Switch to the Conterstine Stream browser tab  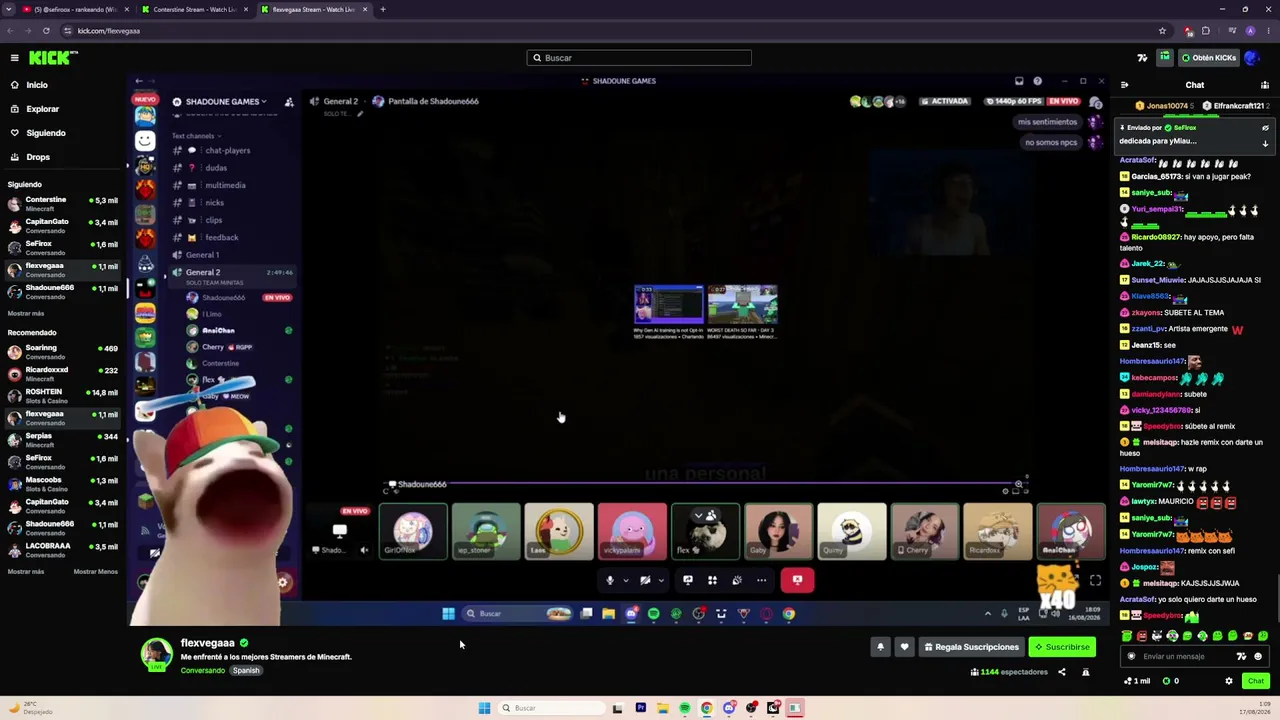point(195,9)
